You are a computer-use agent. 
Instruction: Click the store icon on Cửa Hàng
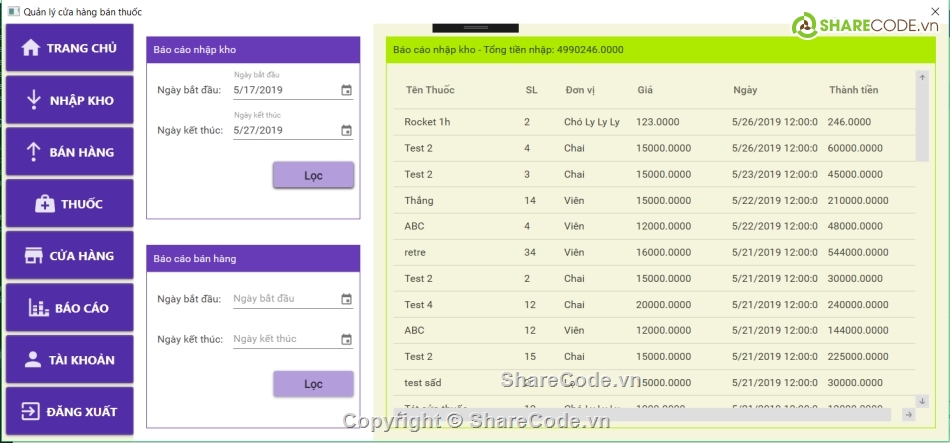(x=33, y=256)
